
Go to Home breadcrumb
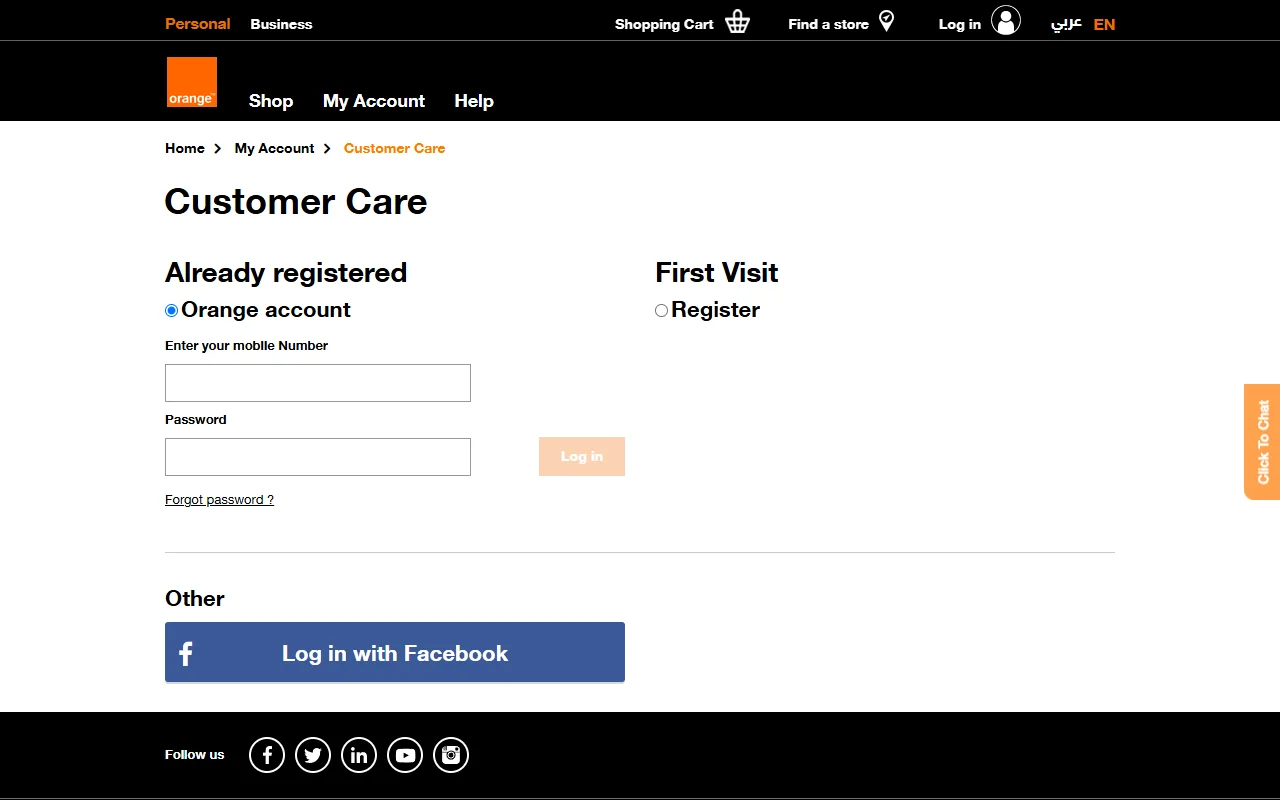coord(185,148)
